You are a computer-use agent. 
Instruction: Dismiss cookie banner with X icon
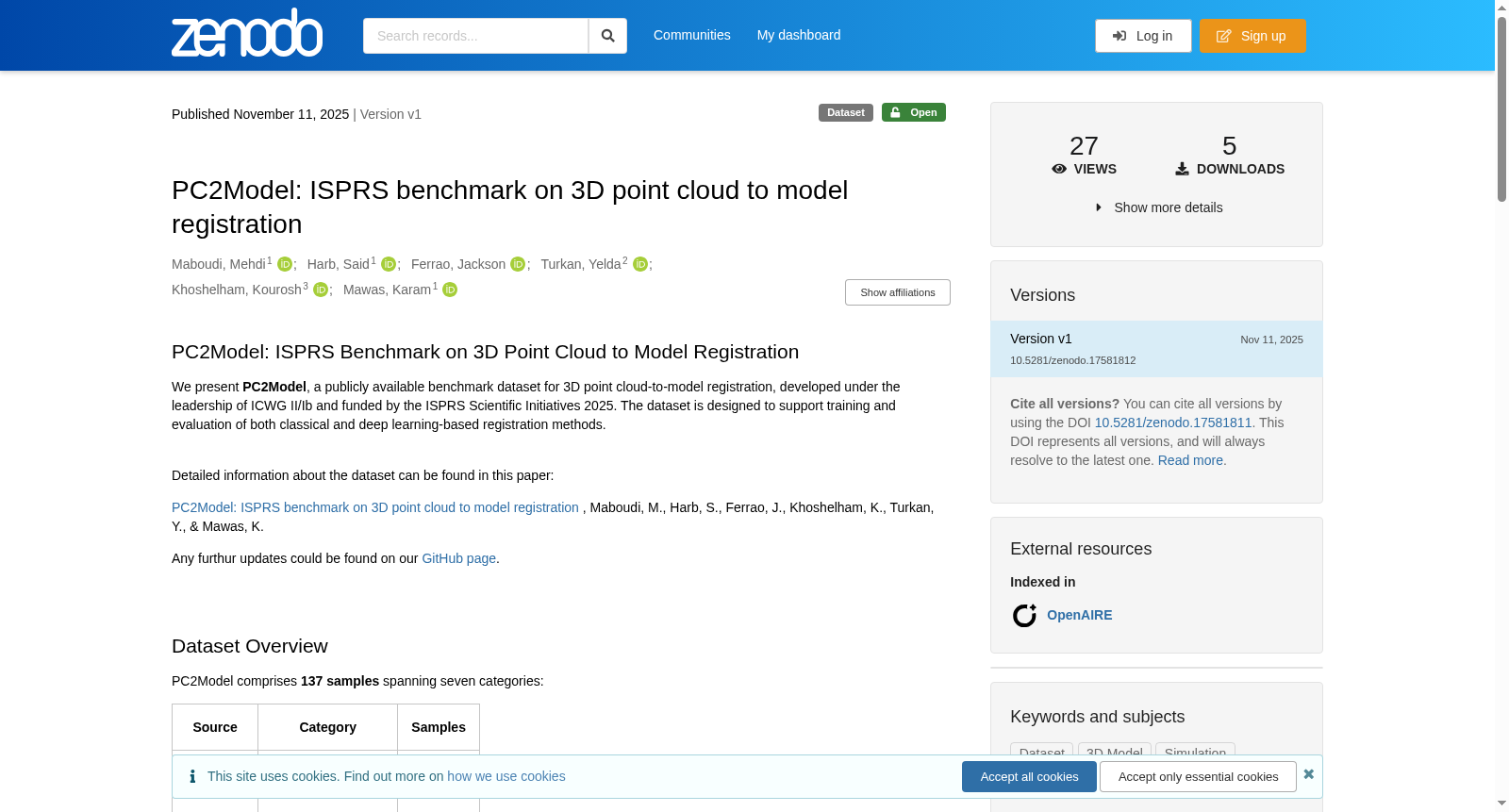1308,774
